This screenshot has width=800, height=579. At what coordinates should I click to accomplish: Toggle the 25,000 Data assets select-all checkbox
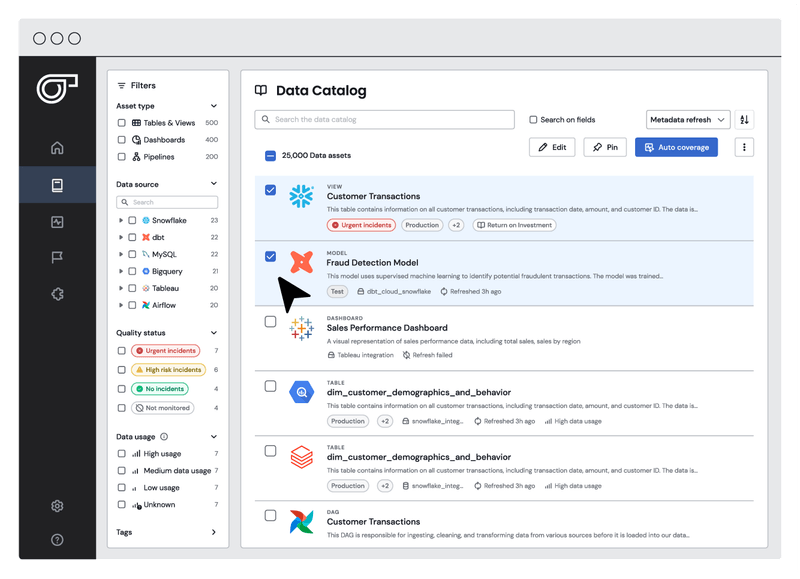click(270, 156)
